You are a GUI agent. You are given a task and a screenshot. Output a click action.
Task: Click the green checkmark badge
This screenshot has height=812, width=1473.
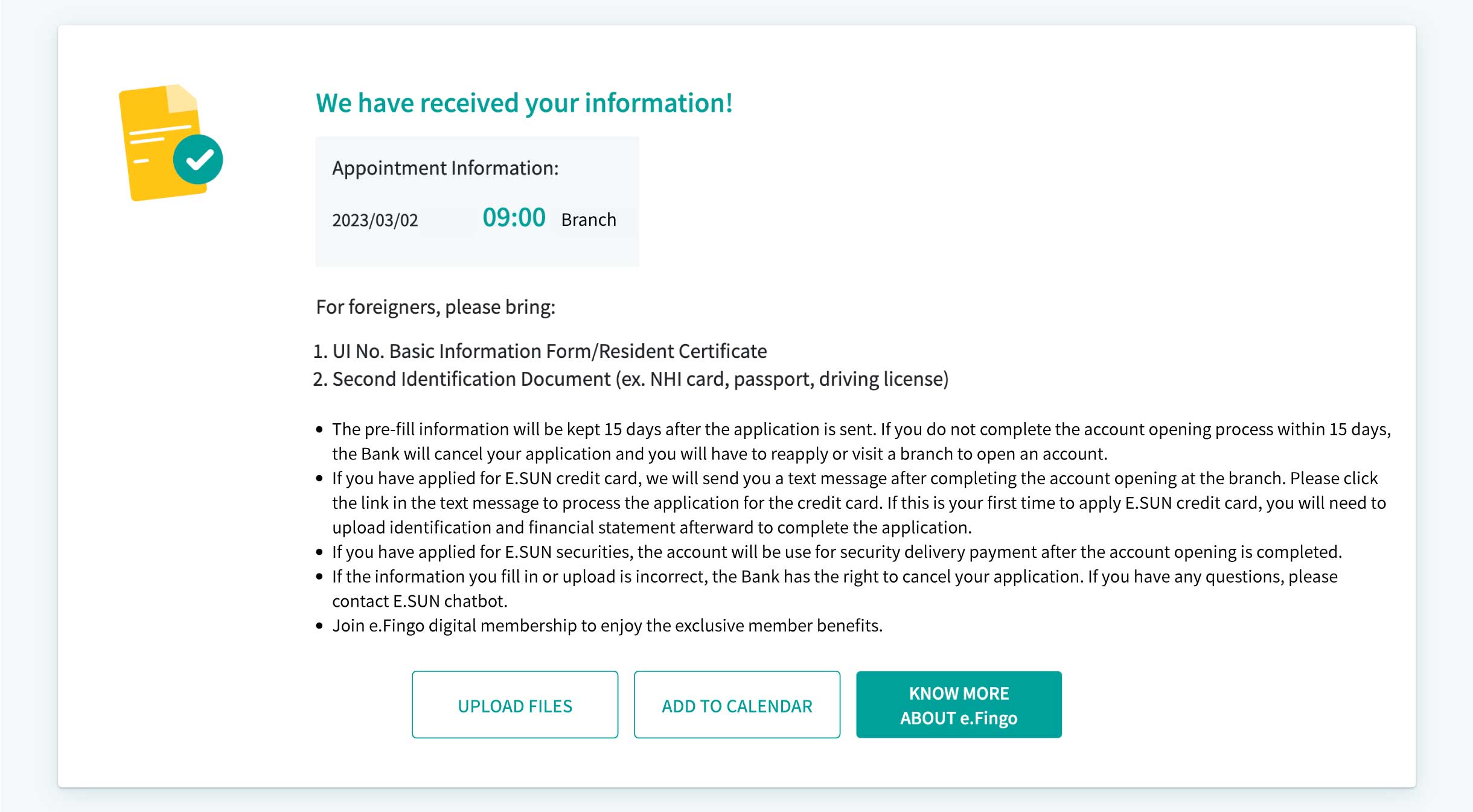[198, 159]
